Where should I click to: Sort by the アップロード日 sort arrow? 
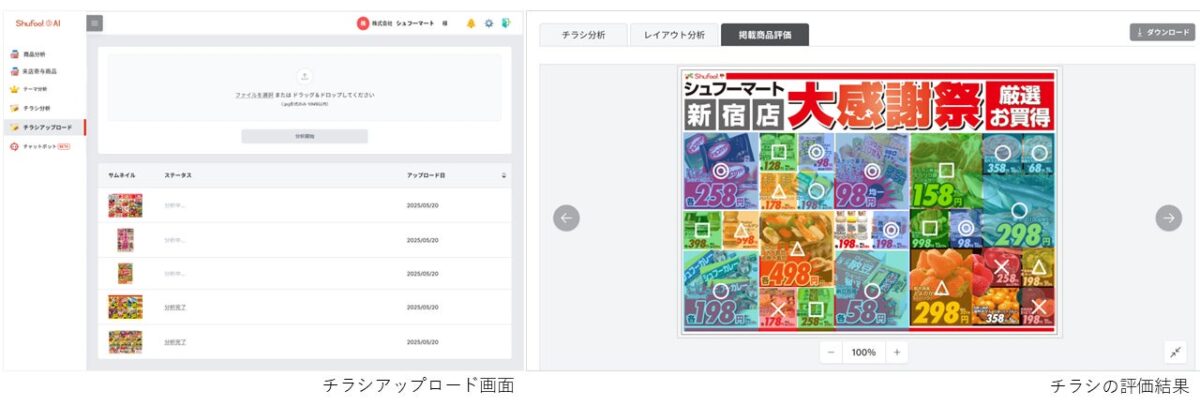(504, 175)
